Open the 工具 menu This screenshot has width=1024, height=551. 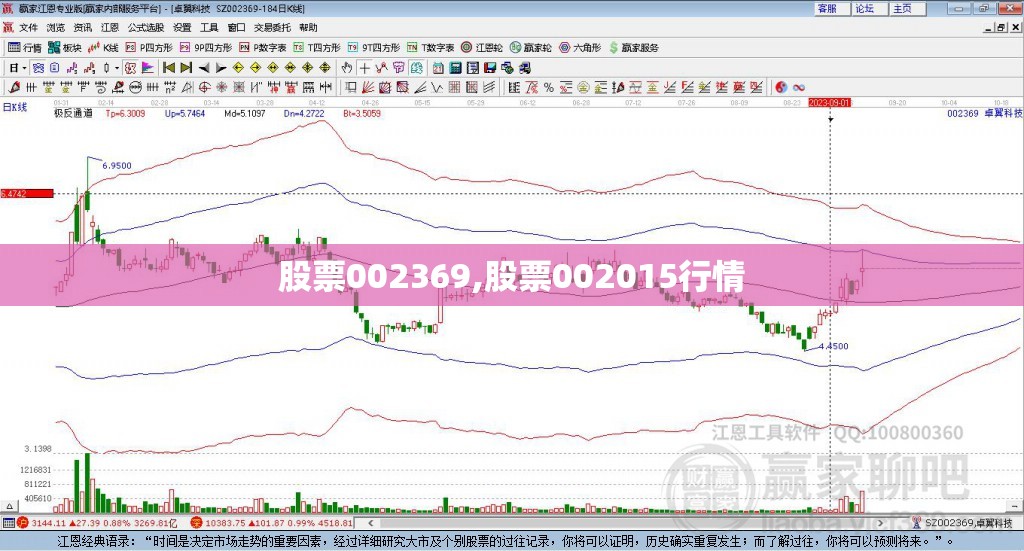[209, 27]
